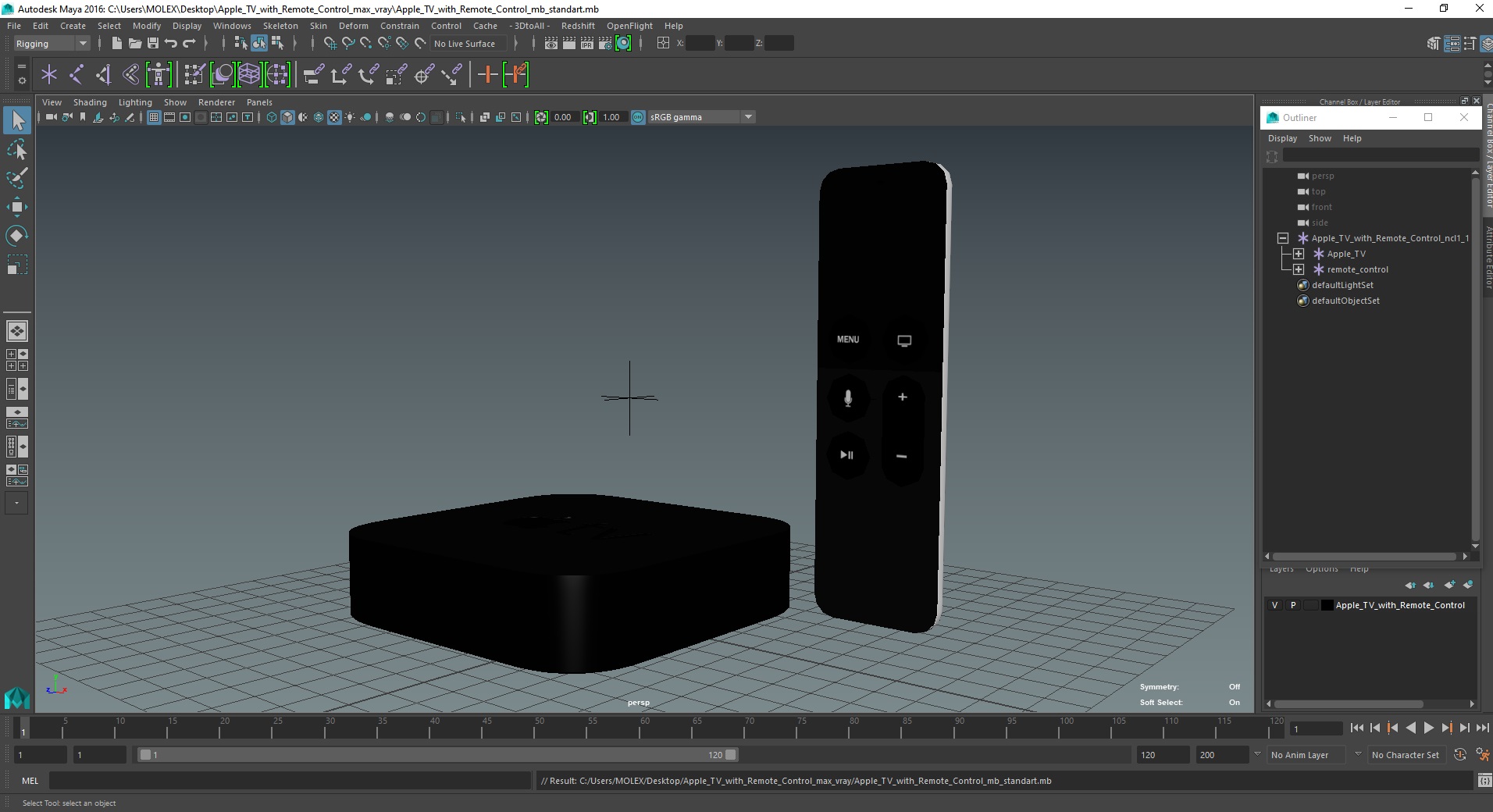Click the black layer color swatch

[1327, 605]
